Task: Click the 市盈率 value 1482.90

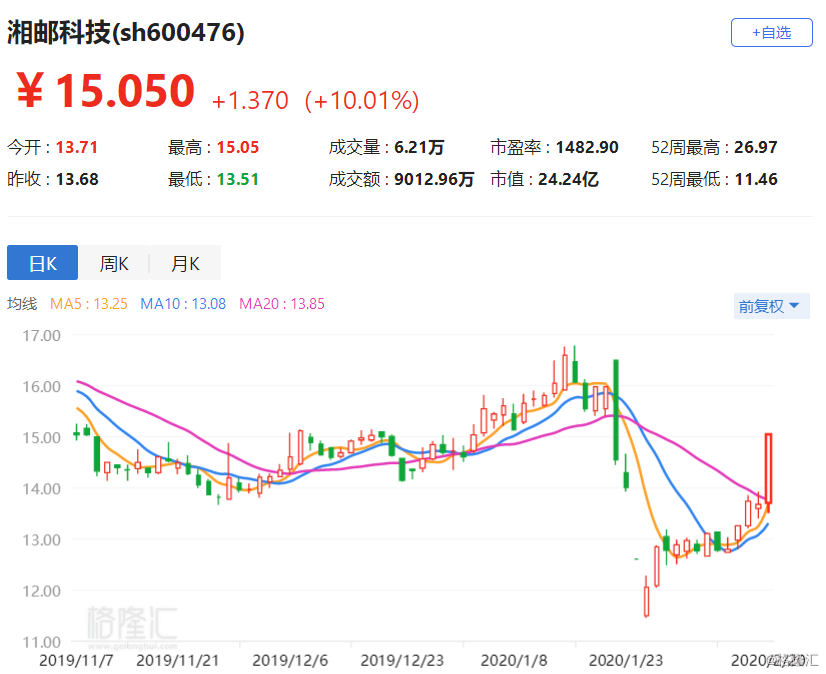Action: (x=587, y=147)
